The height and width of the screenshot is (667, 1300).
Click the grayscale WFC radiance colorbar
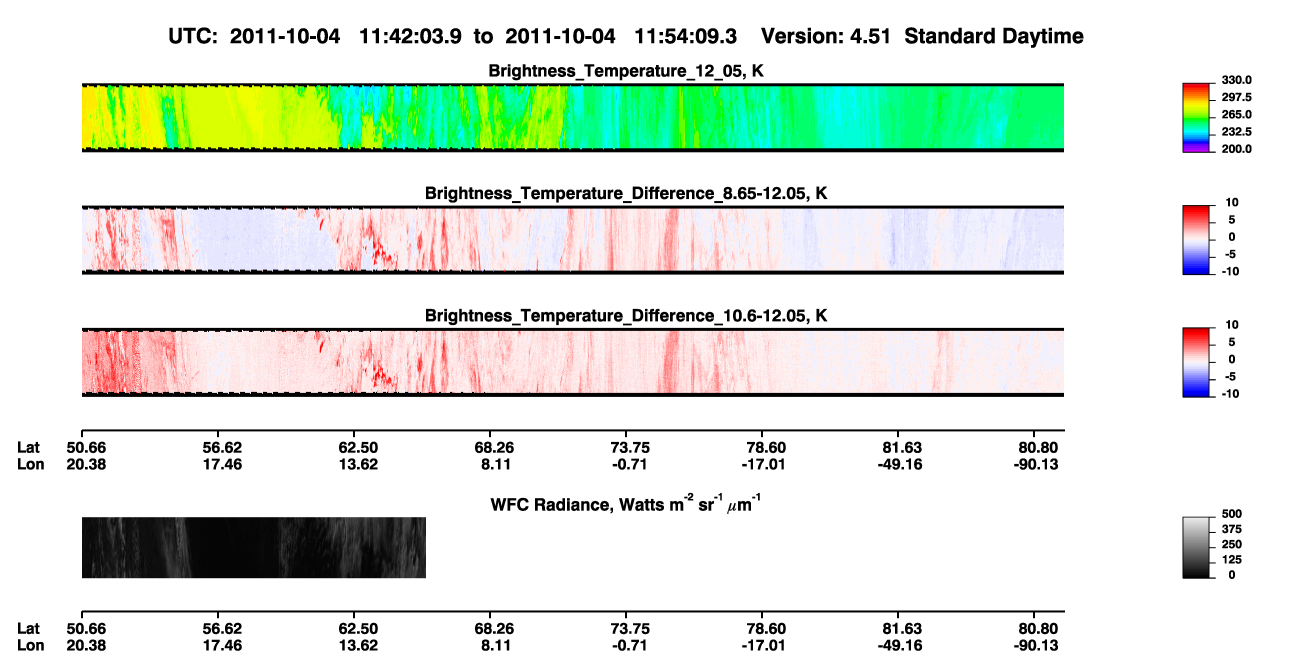pyautogui.click(x=1198, y=548)
